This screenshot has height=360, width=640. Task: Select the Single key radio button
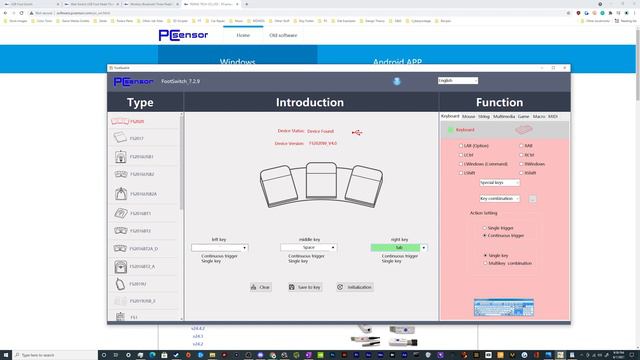point(485,256)
